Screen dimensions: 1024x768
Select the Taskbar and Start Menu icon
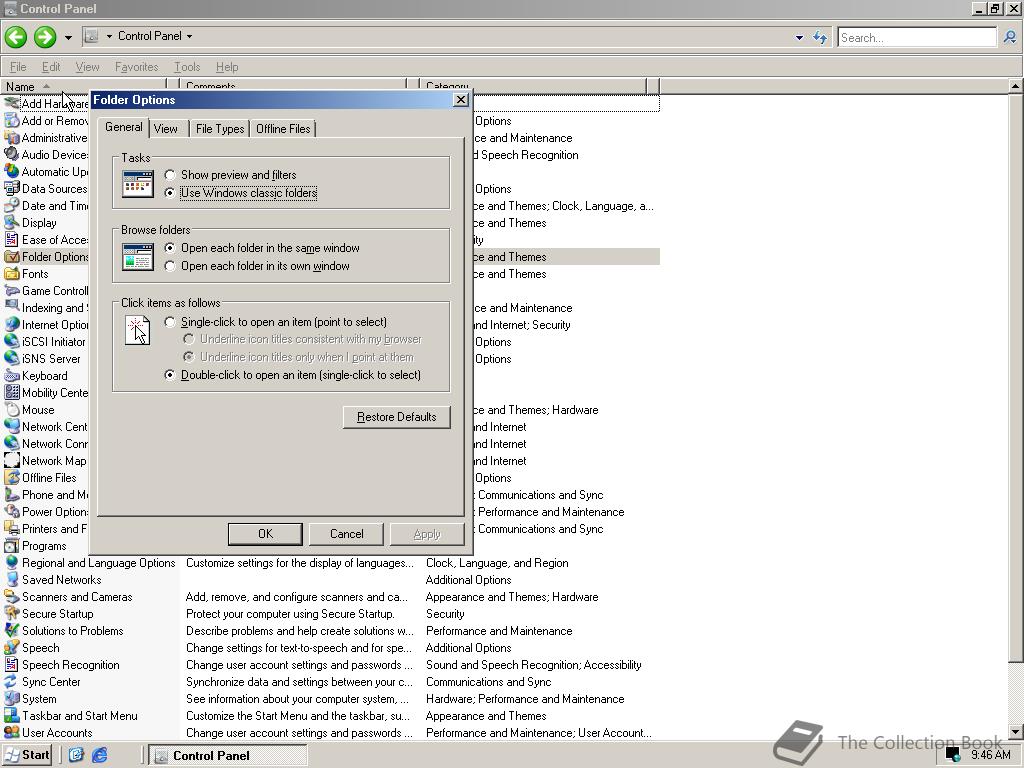12,716
